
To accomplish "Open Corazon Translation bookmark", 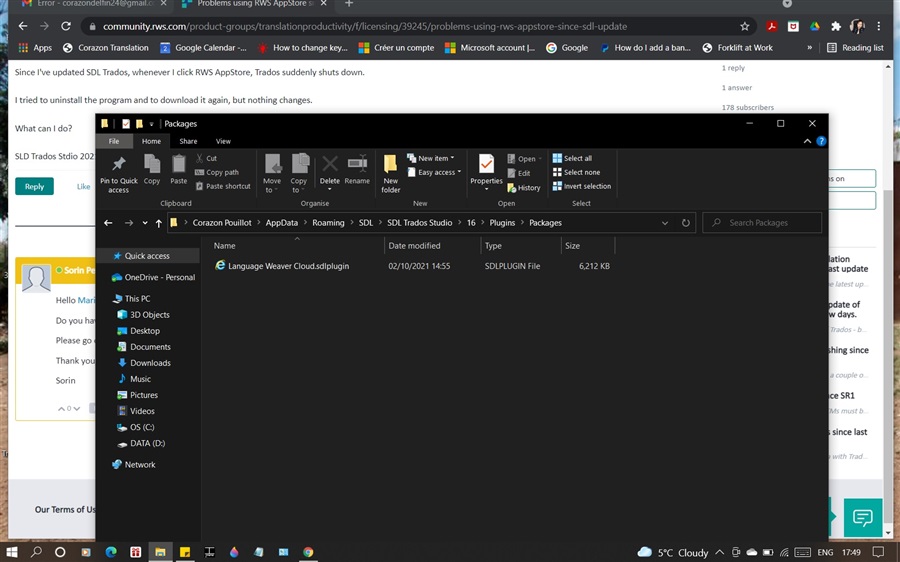I will pos(106,48).
